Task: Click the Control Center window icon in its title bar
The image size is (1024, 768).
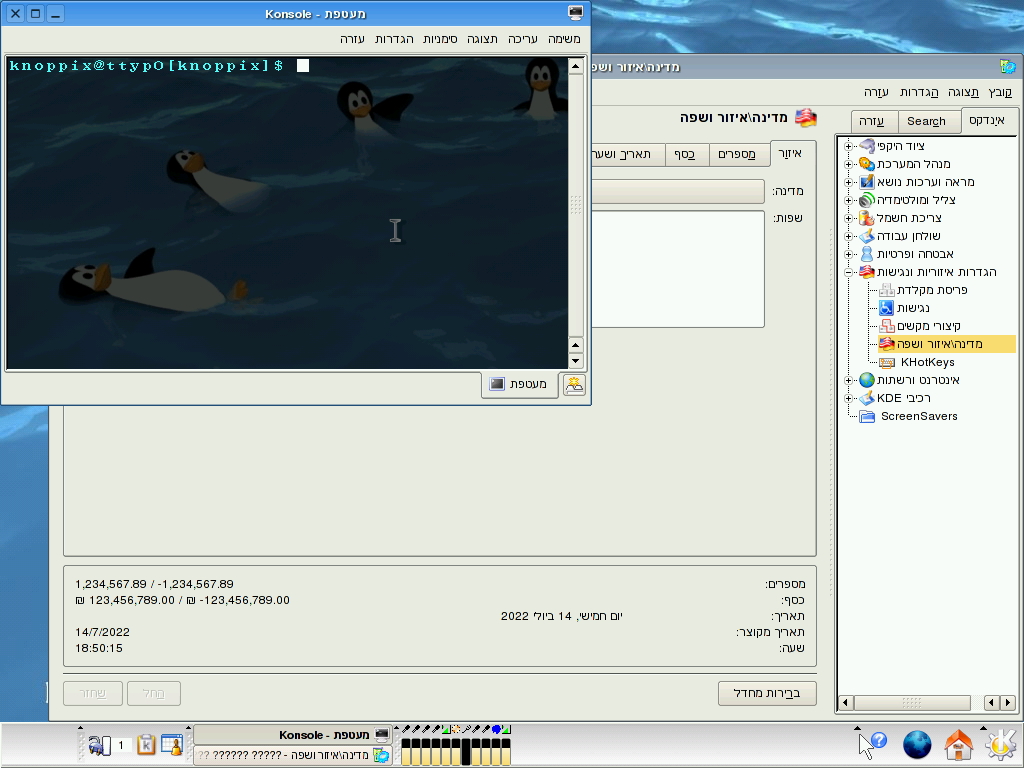Action: coord(1008,66)
